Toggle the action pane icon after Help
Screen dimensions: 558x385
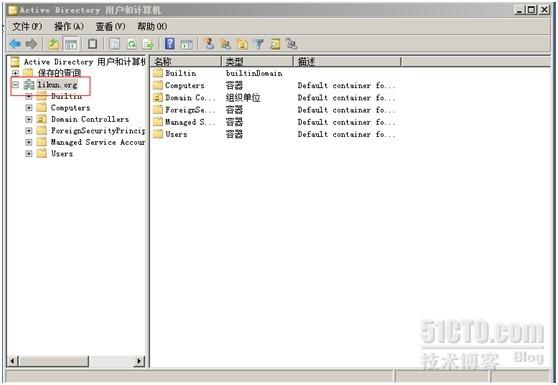186,44
